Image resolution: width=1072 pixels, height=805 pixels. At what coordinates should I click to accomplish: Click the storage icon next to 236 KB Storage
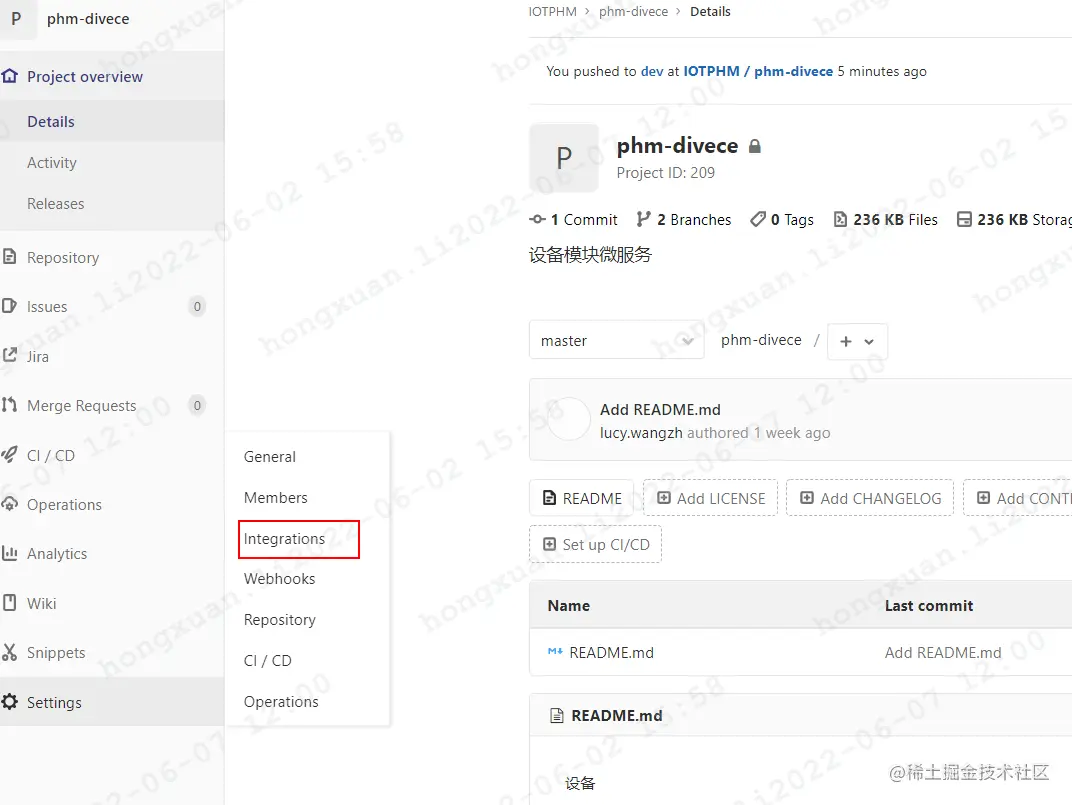coord(964,219)
